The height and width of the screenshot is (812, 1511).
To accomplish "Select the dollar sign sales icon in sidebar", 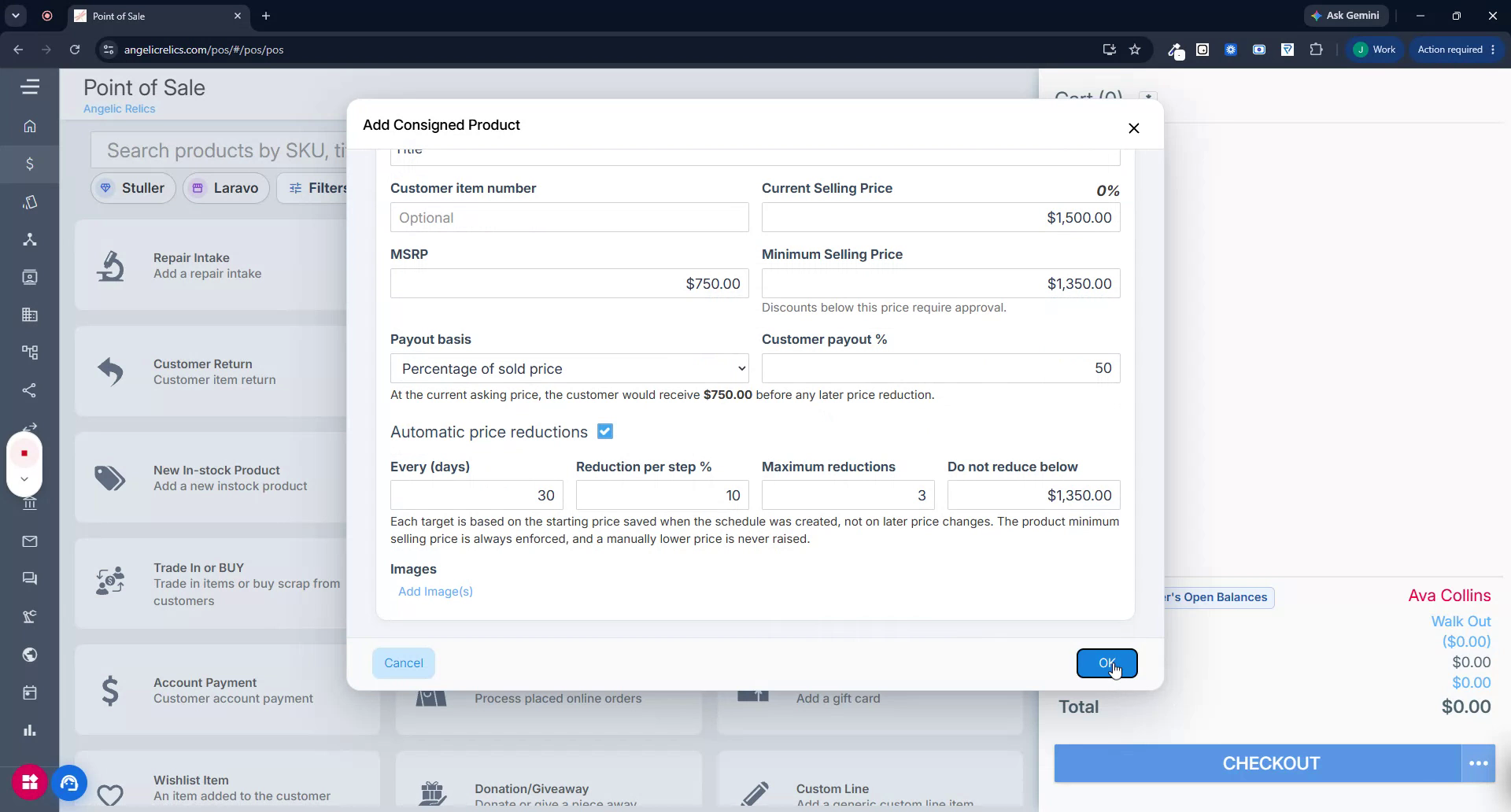I will pyautogui.click(x=30, y=164).
